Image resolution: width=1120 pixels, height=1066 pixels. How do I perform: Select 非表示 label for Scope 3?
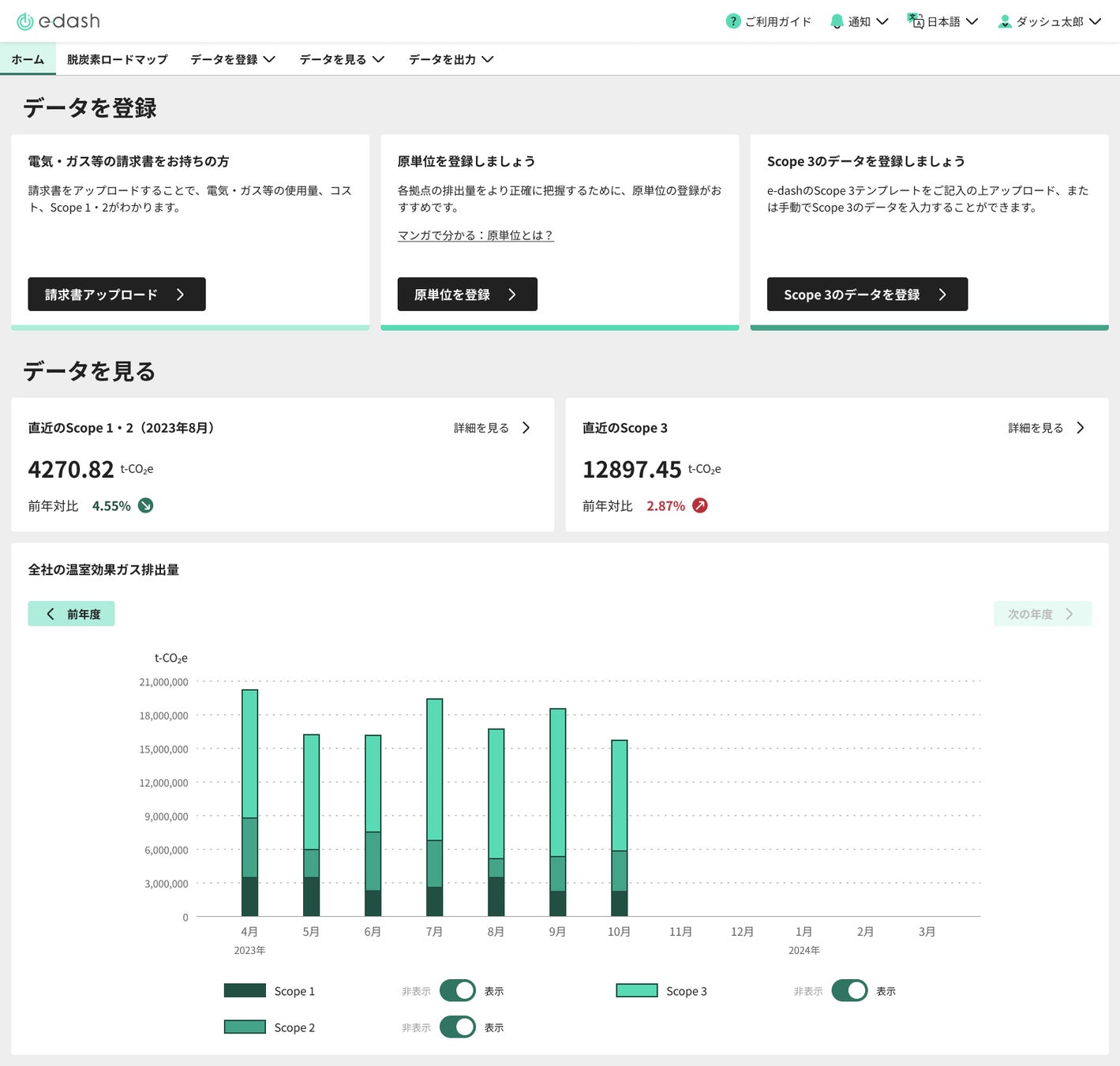click(808, 991)
